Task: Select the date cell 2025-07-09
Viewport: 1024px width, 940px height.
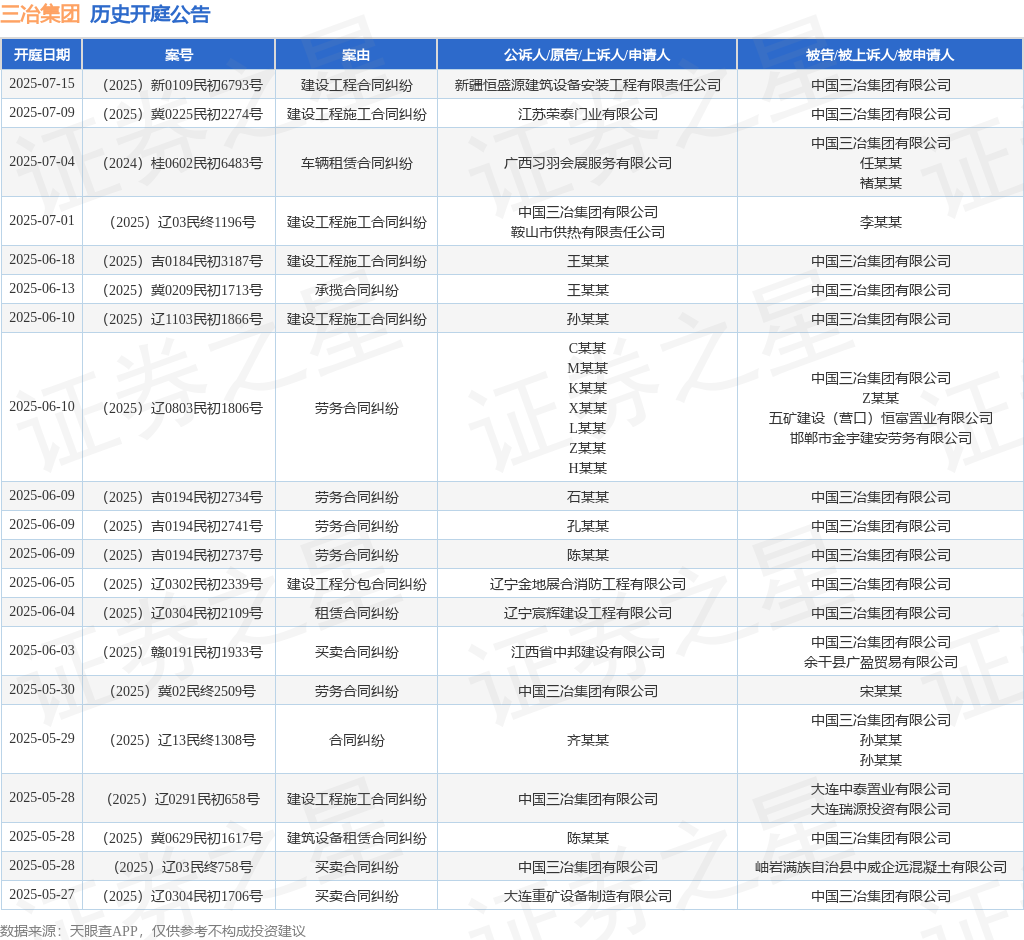Action: [x=42, y=112]
